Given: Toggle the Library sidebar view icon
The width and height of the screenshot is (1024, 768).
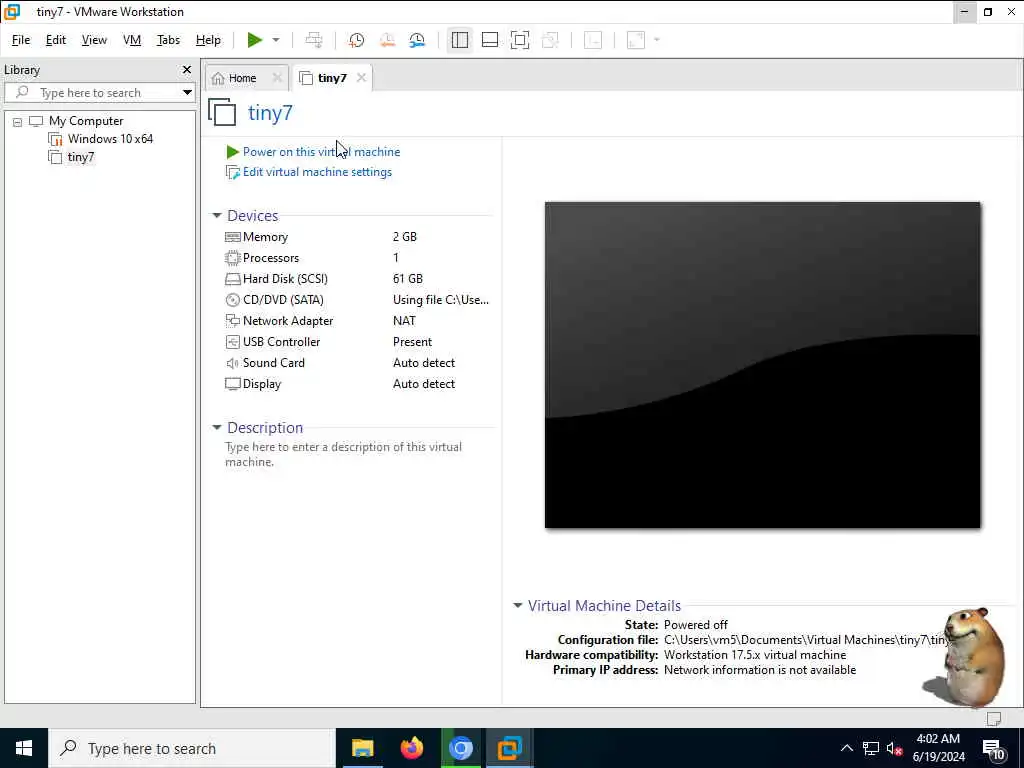Looking at the screenshot, I should [460, 40].
